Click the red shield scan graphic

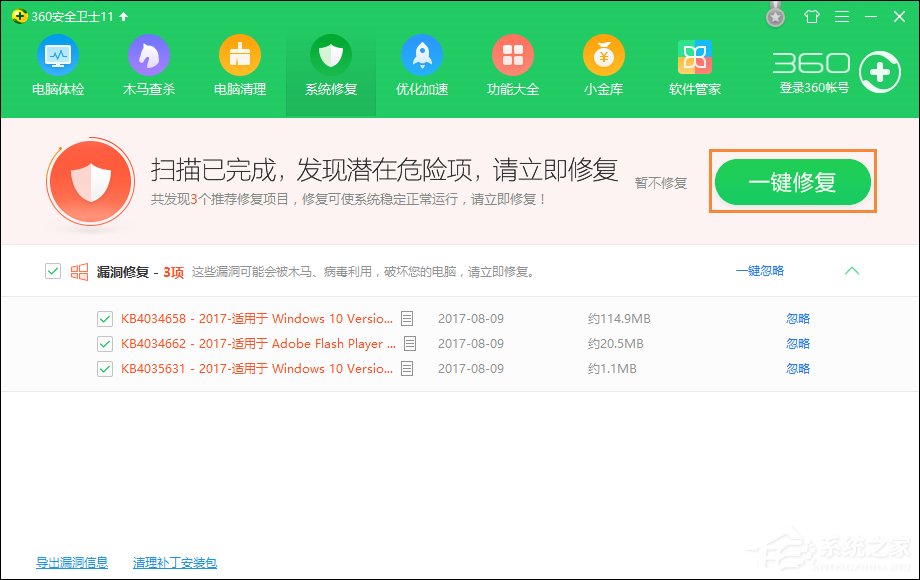(91, 181)
